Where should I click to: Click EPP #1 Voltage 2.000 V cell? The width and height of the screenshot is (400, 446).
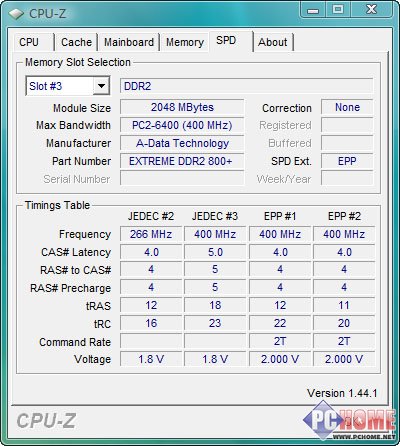pyautogui.click(x=280, y=359)
